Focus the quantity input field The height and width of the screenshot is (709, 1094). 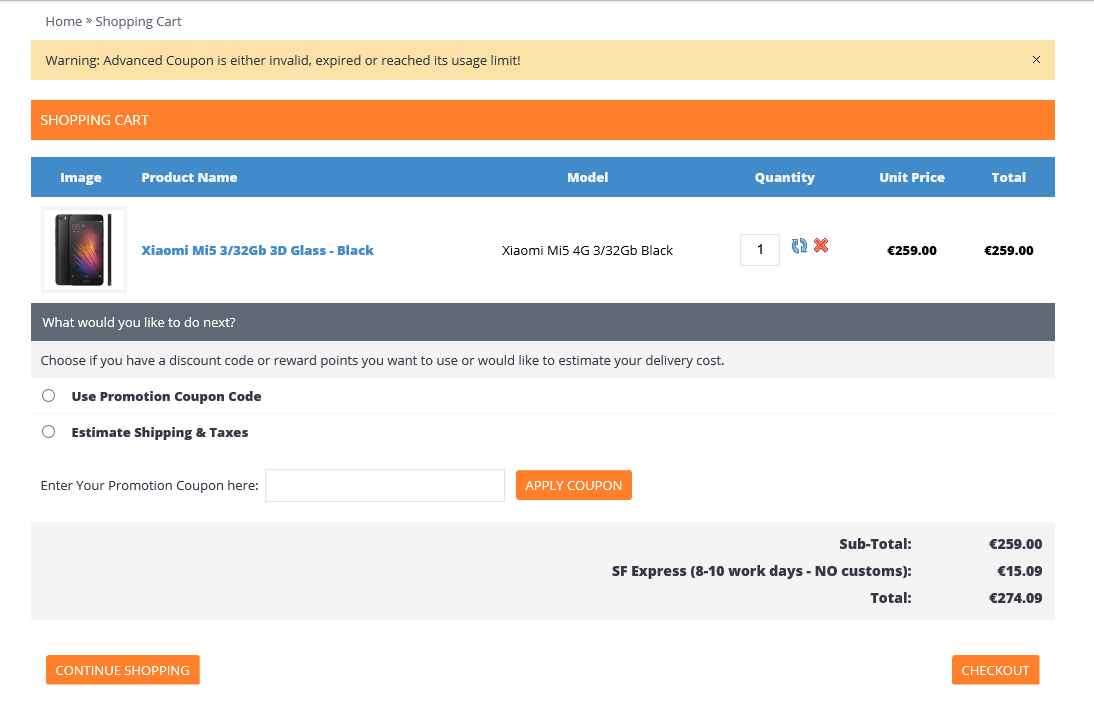pyautogui.click(x=760, y=250)
